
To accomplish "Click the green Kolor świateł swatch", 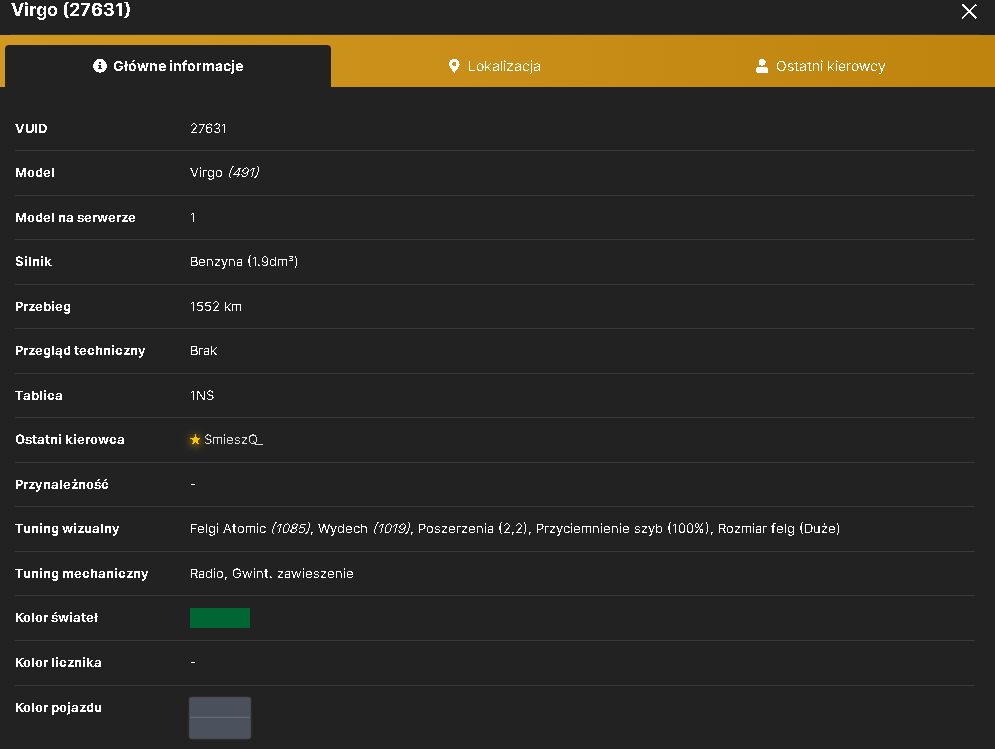I will point(220,618).
